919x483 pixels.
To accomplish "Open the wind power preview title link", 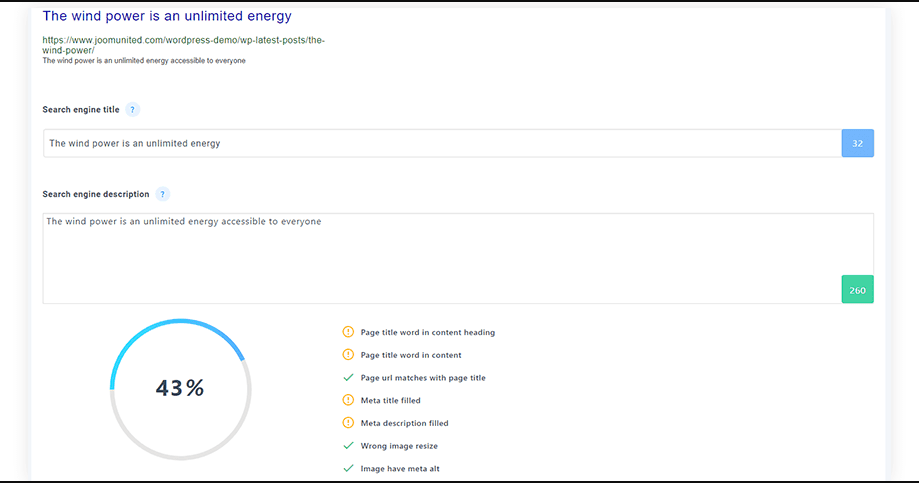I will (167, 16).
